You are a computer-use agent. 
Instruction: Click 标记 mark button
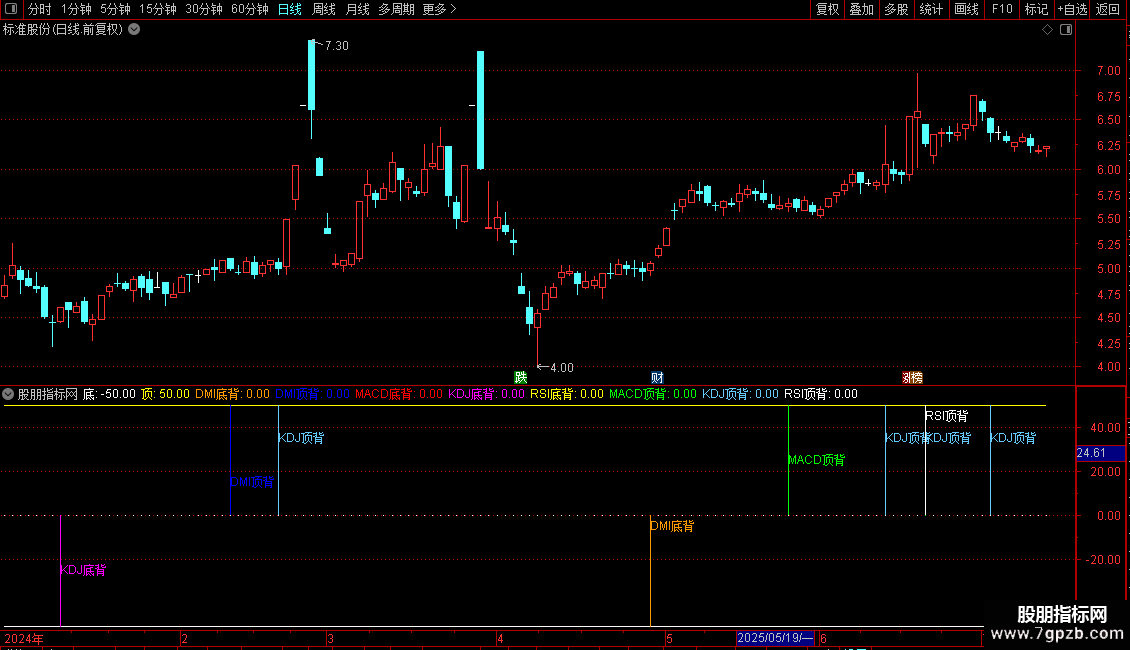(x=1036, y=9)
